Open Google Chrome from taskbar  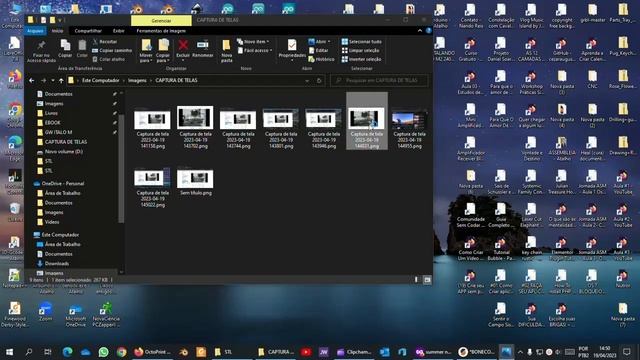click(x=122, y=352)
